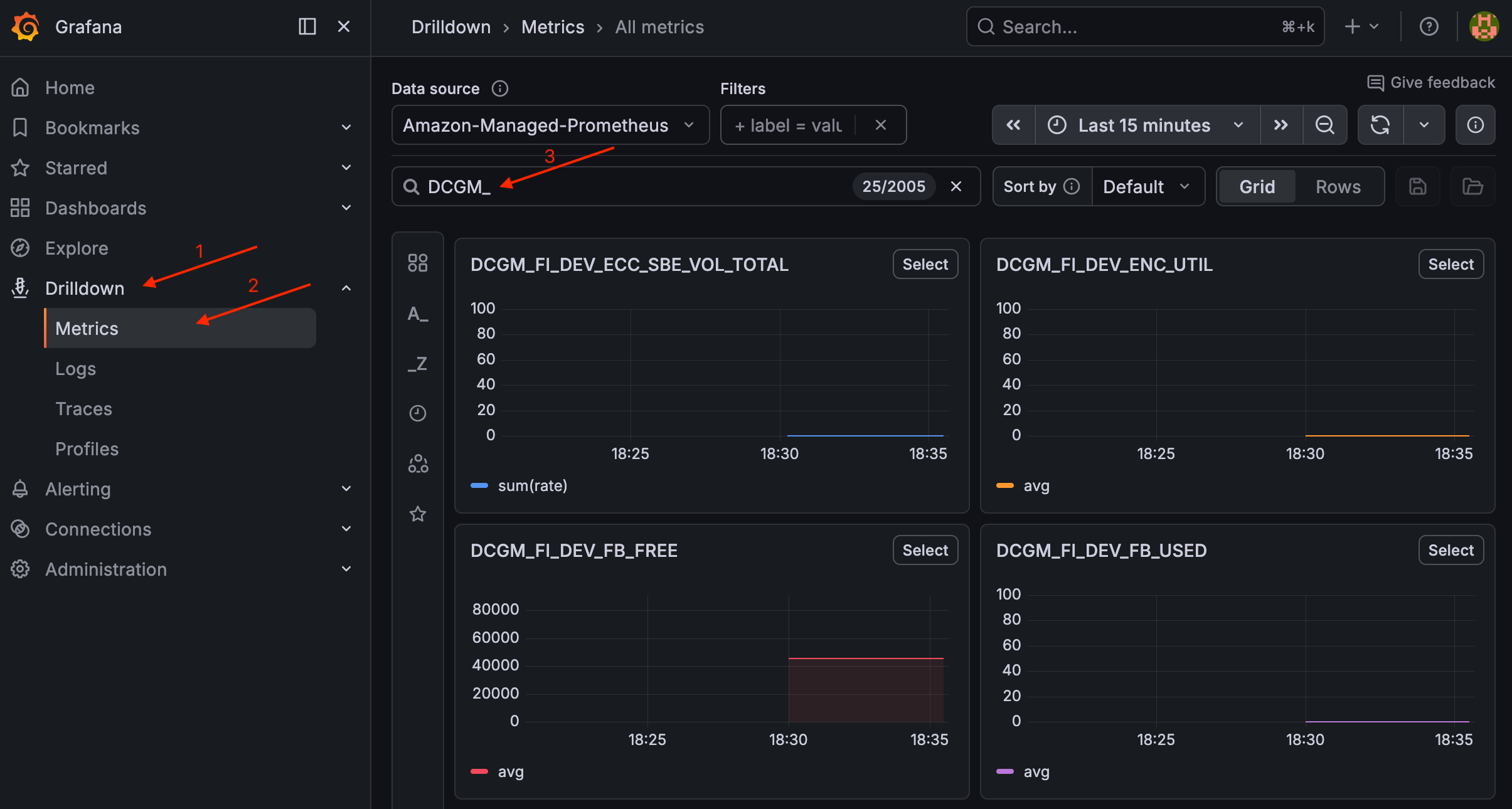Open the folder icon next to save
1512x809 pixels.
pyautogui.click(x=1472, y=186)
